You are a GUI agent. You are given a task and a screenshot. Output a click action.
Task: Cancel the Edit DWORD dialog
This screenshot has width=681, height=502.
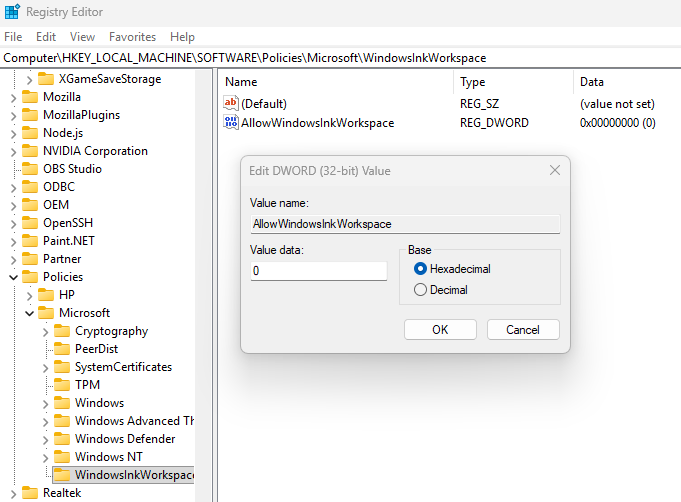click(x=523, y=330)
